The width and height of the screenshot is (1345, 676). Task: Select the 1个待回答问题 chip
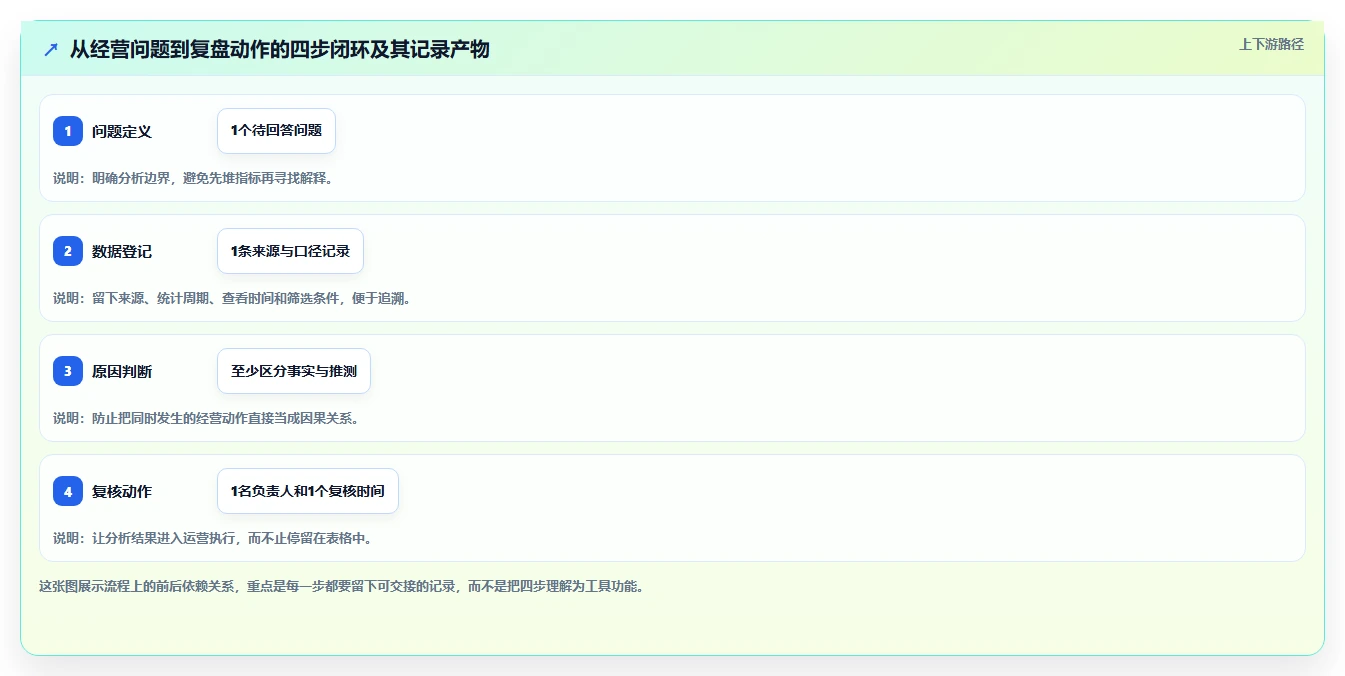point(276,131)
